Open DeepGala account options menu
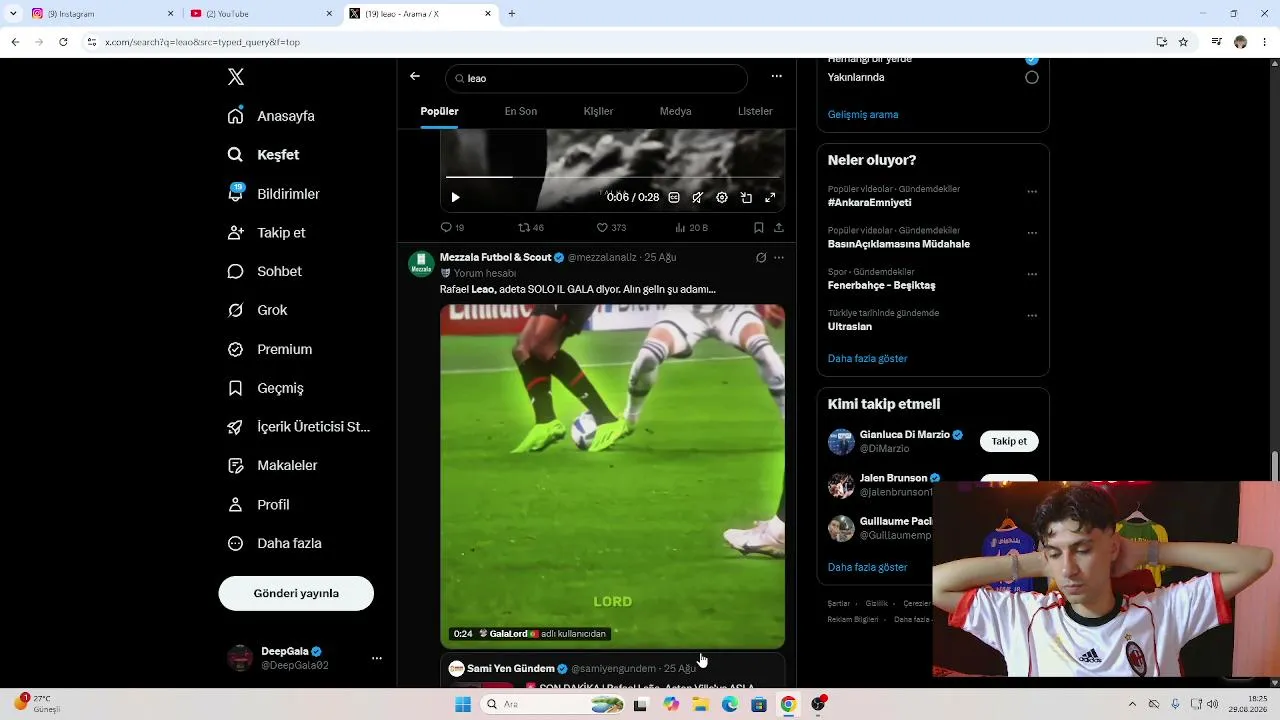 pyautogui.click(x=377, y=658)
